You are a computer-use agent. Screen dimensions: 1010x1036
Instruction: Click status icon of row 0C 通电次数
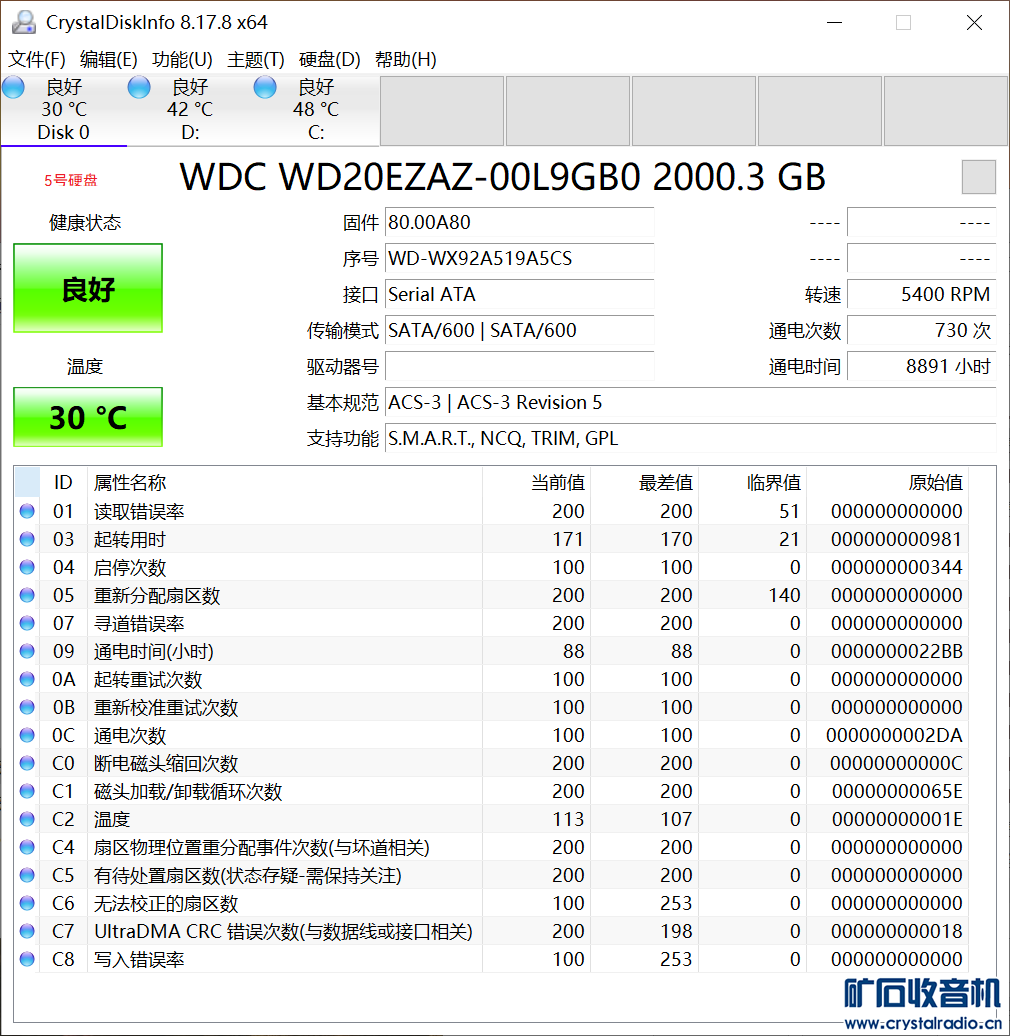click(27, 735)
